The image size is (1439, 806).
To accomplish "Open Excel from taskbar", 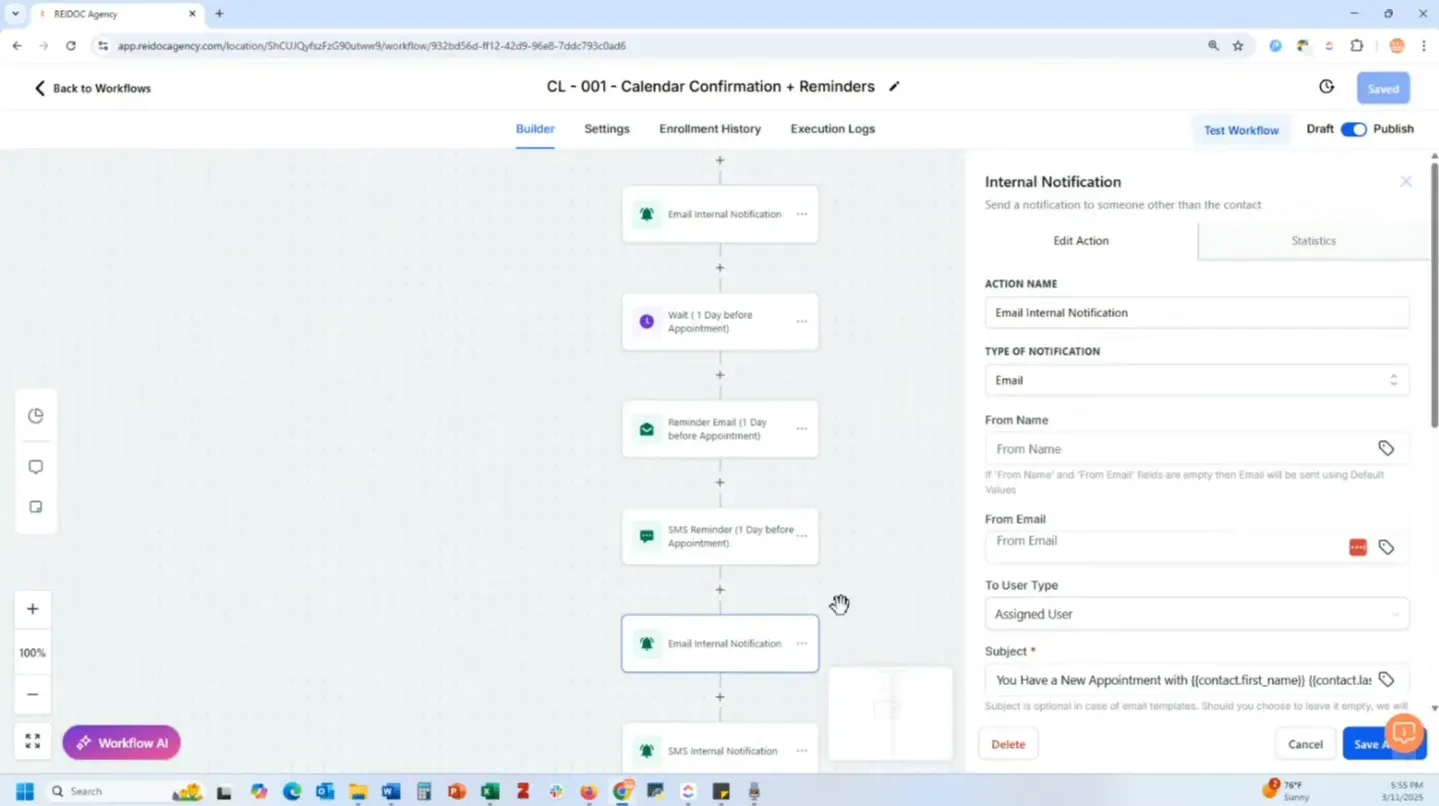I will click(x=489, y=791).
